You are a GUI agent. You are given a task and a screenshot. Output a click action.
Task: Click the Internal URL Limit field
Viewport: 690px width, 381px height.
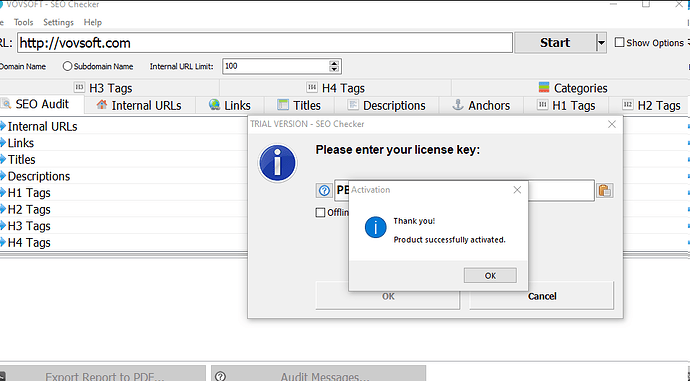pos(276,66)
